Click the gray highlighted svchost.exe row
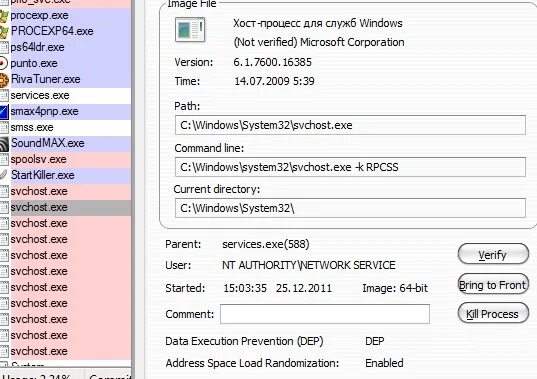The width and height of the screenshot is (537, 379). tap(65, 207)
